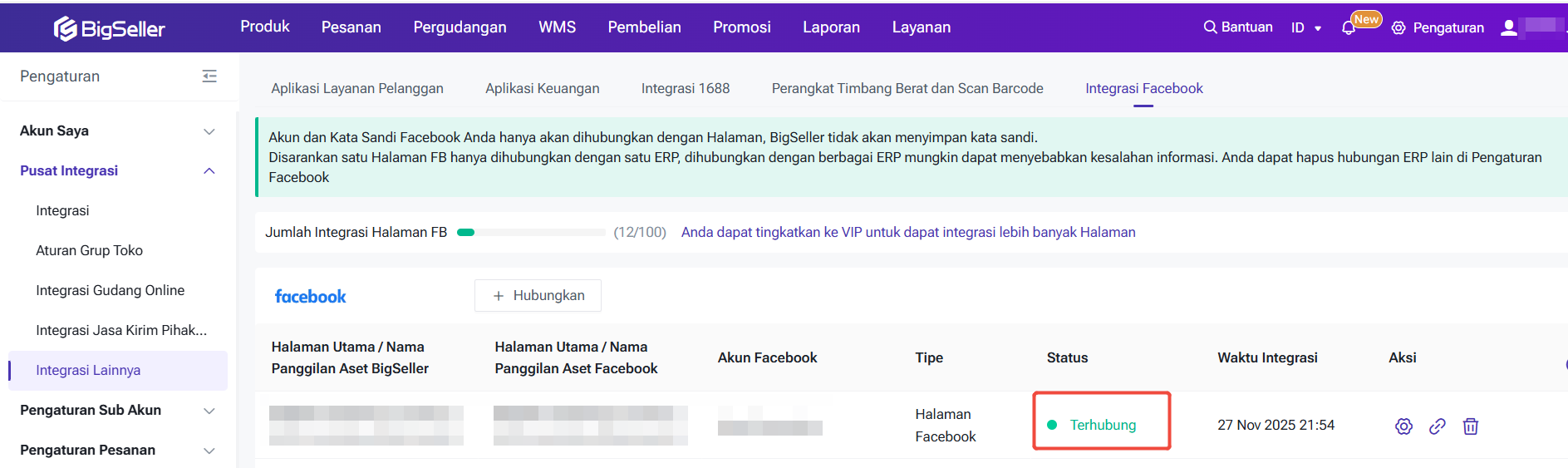
Task: Click the VIP upgrade link
Action: 907,233
